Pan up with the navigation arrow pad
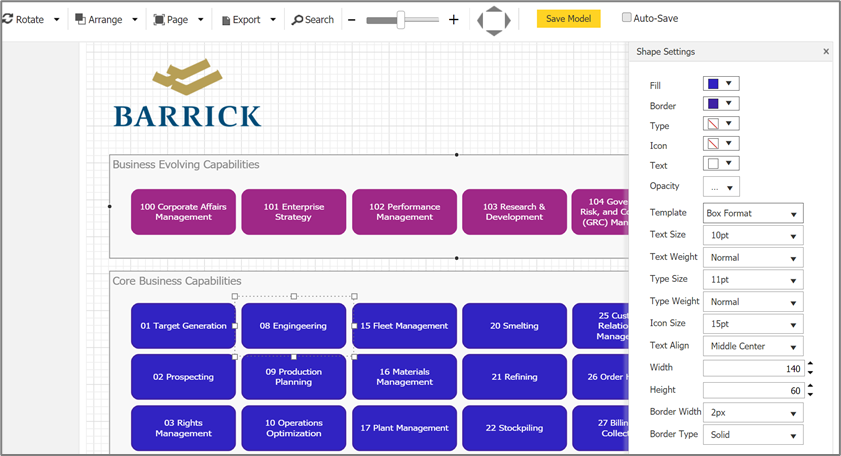The width and height of the screenshot is (841, 456). point(494,8)
